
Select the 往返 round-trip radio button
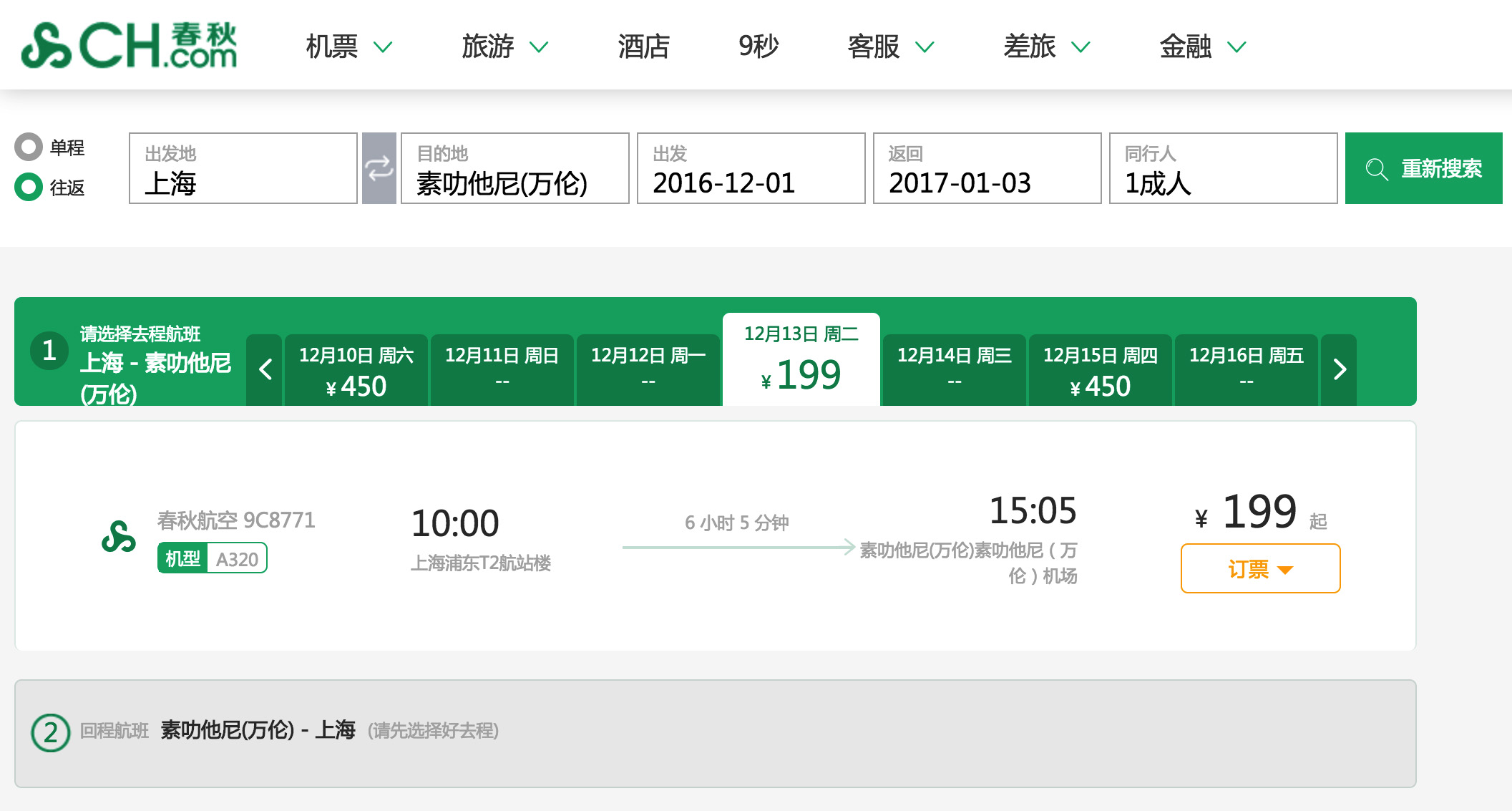27,188
